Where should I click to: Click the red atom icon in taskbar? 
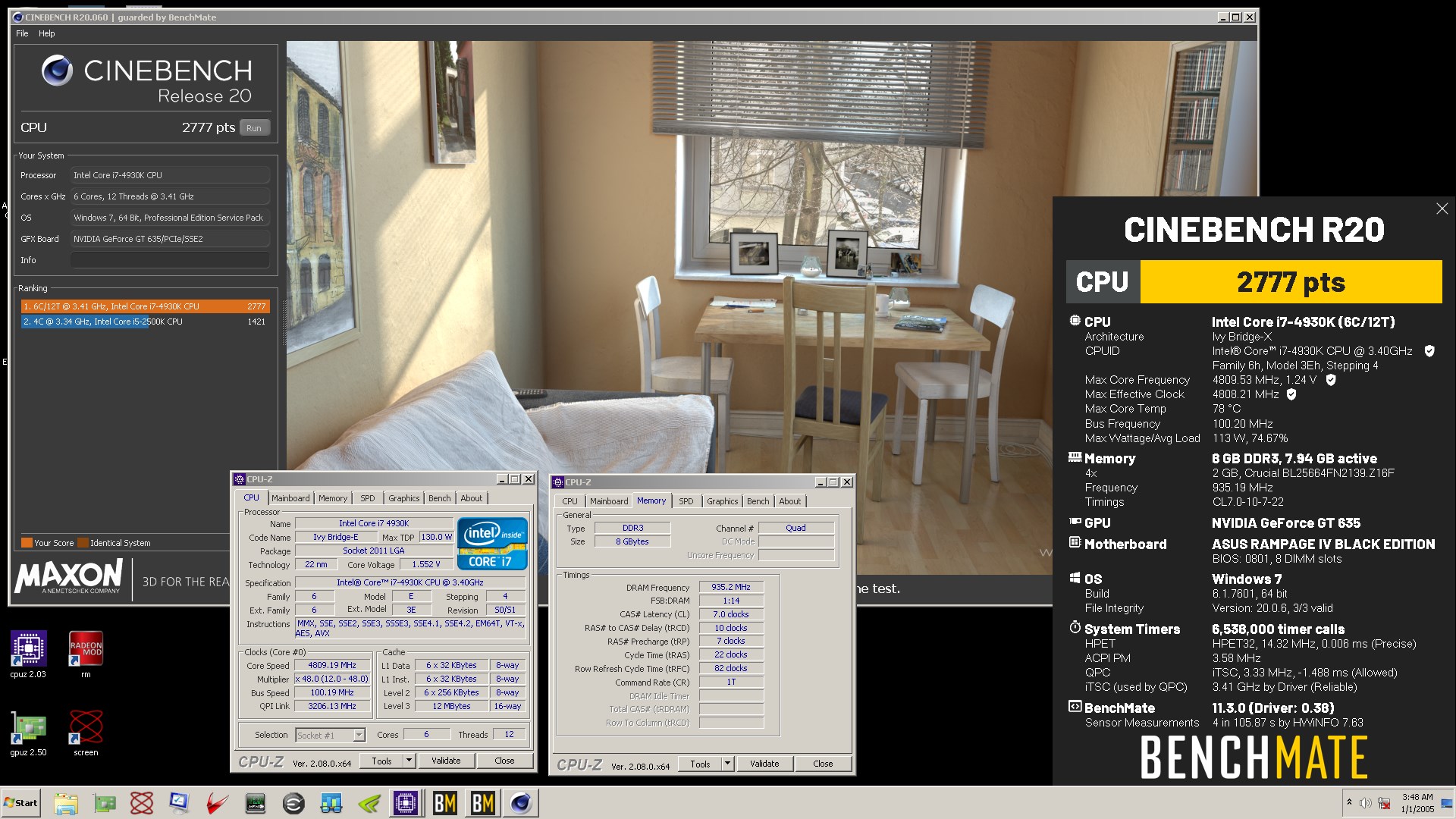[142, 803]
